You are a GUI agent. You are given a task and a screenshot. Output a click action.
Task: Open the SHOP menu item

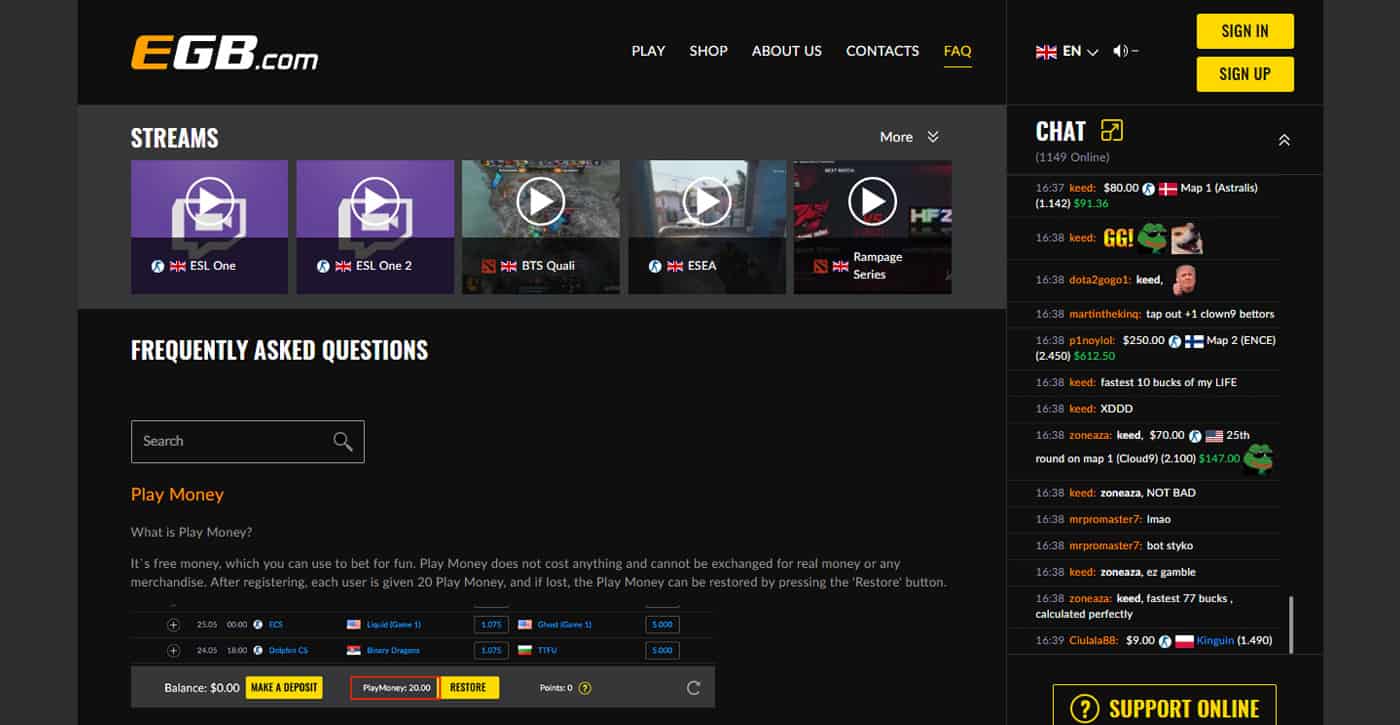click(x=708, y=51)
